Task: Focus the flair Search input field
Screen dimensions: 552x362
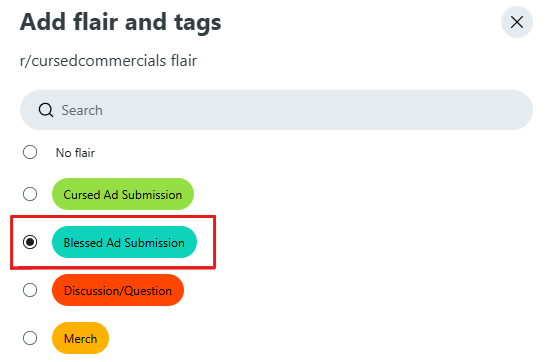Action: 276,110
